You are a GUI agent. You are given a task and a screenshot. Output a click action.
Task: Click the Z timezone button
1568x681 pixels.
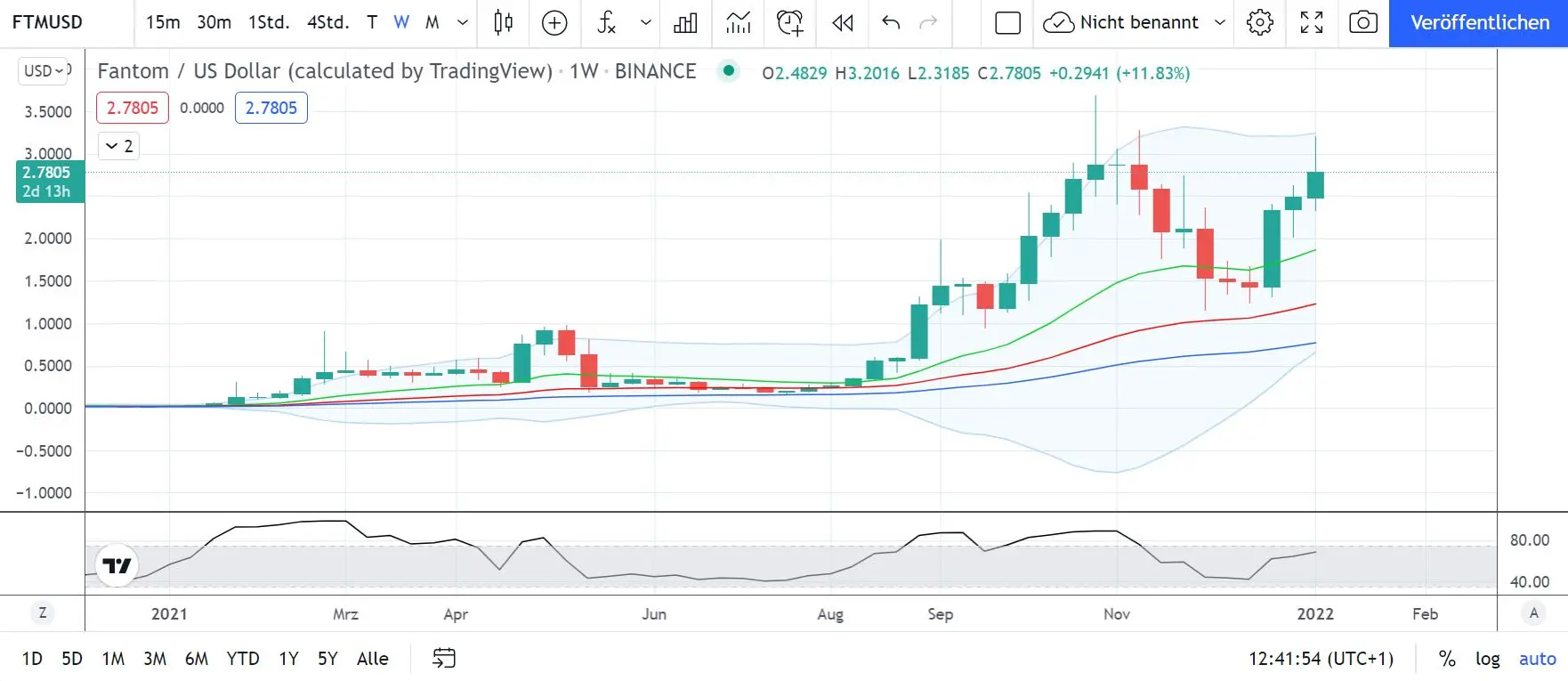tap(42, 613)
